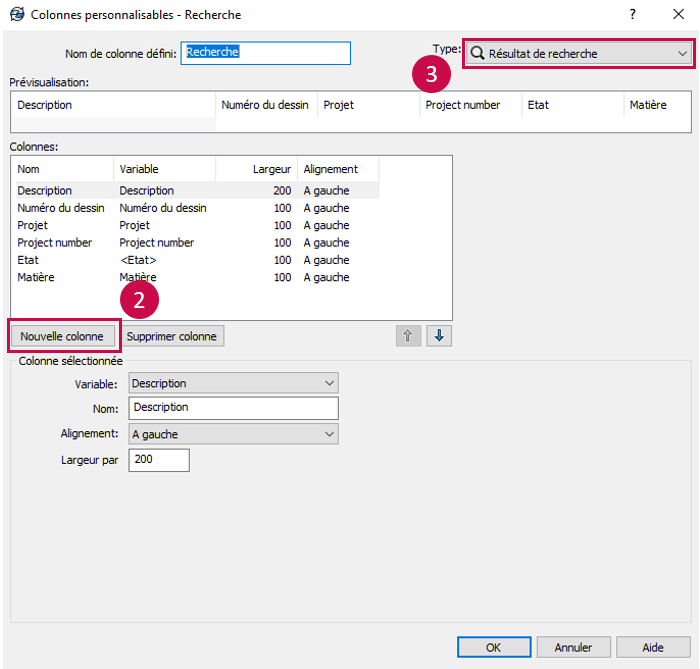The image size is (700, 669).
Task: Click the Nom de colonne défini field
Action: [x=266, y=53]
